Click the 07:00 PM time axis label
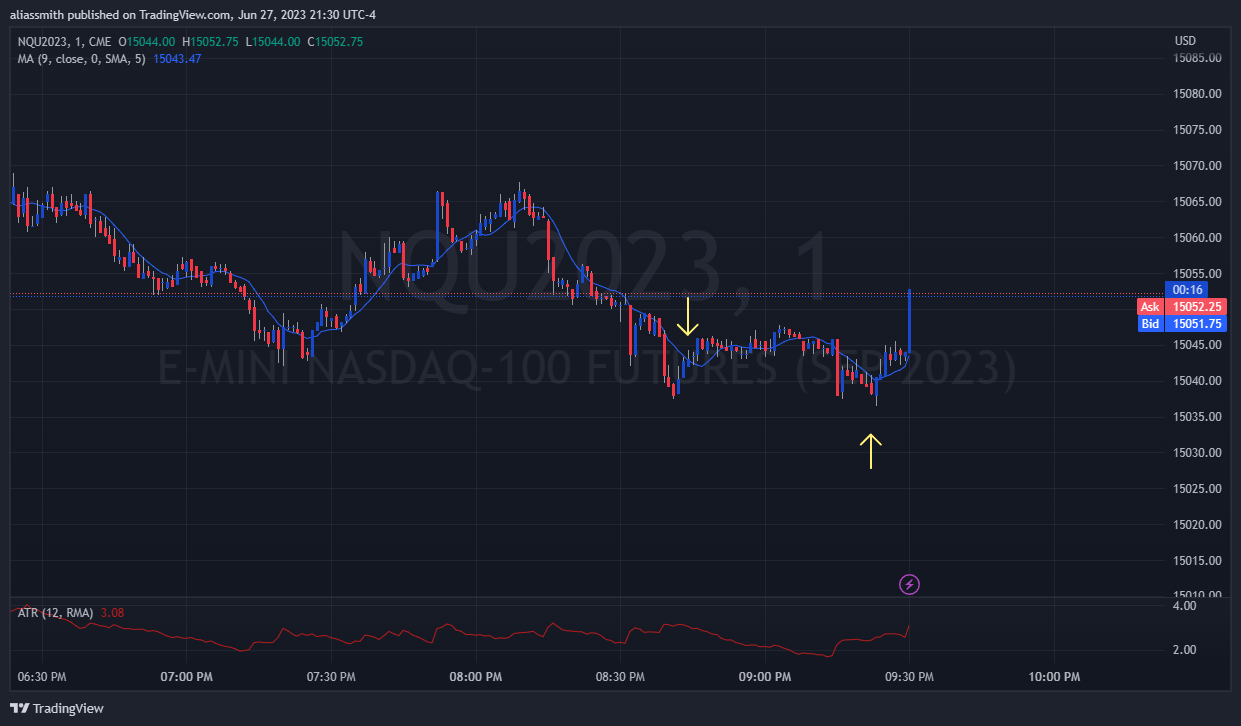The height and width of the screenshot is (726, 1241). pos(186,677)
